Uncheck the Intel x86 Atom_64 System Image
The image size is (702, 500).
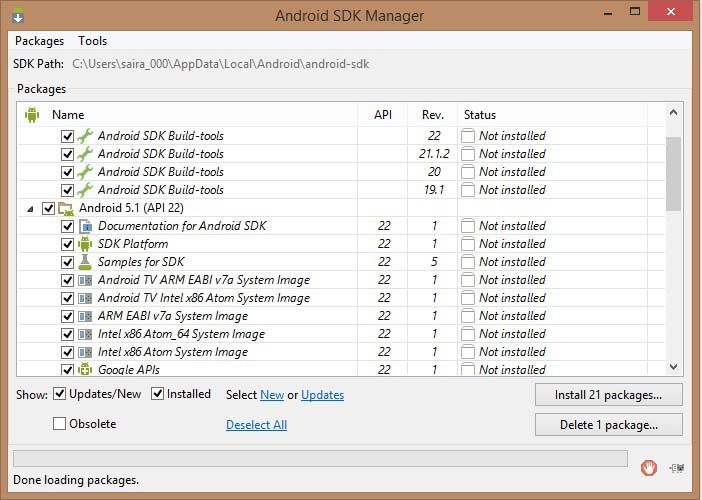click(68, 334)
